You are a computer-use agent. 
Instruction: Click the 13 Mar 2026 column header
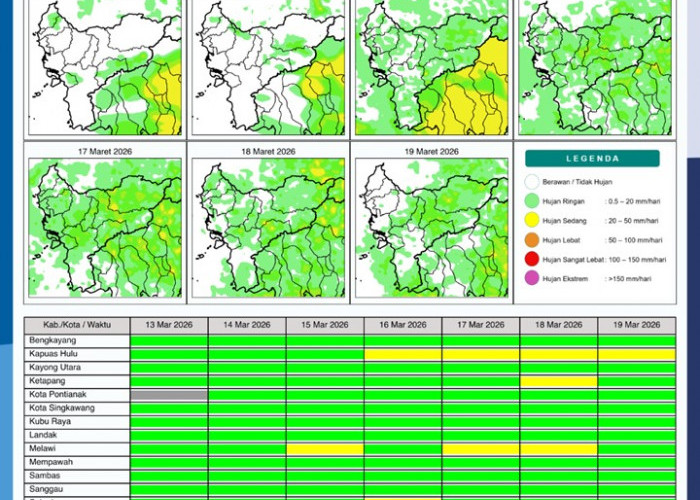pos(169,325)
